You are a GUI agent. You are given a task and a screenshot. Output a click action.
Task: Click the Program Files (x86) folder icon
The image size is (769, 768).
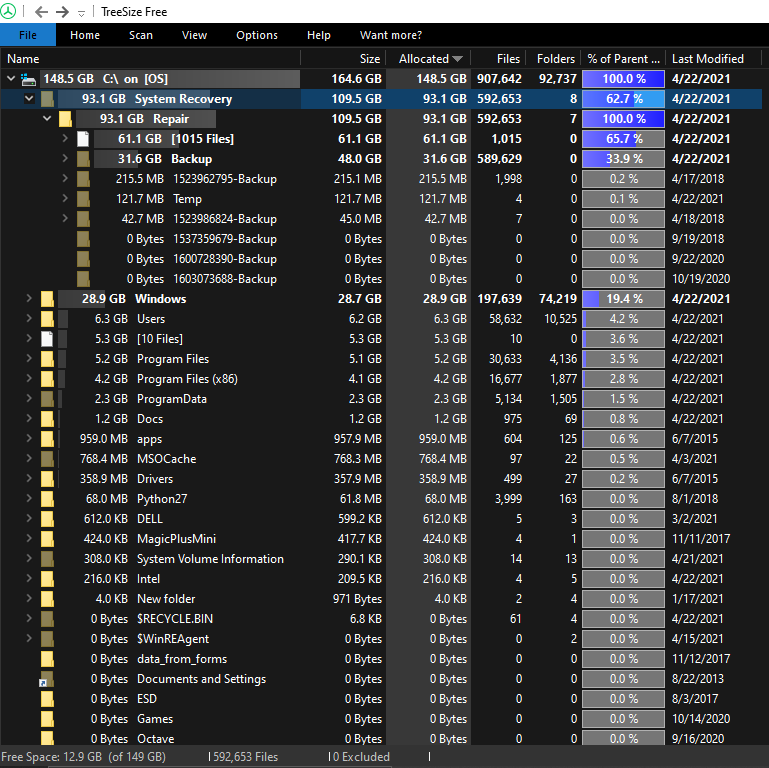pos(48,379)
